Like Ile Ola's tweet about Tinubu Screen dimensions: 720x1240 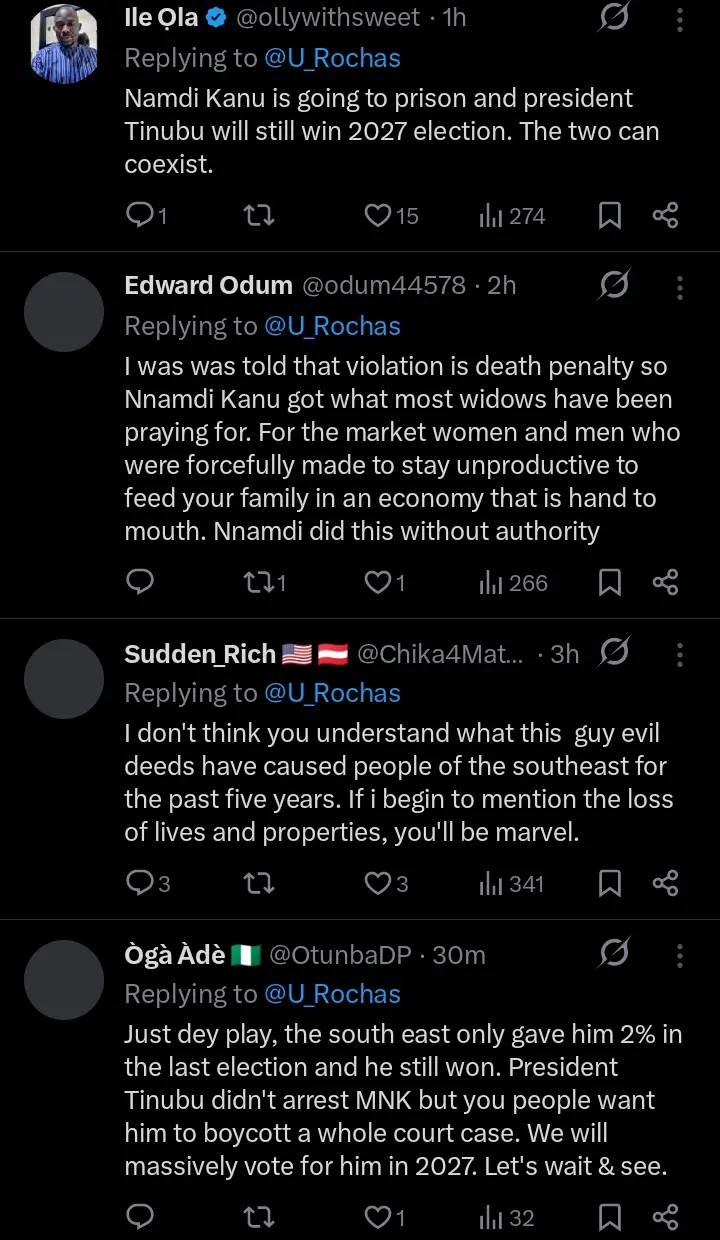[378, 215]
